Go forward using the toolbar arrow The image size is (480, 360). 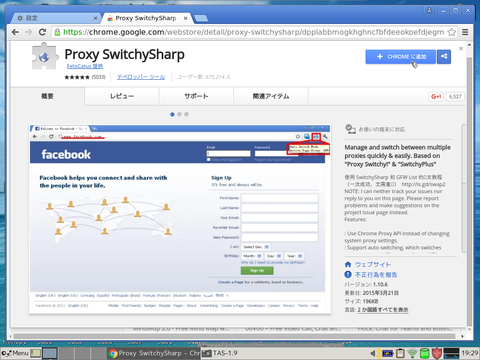point(29,32)
